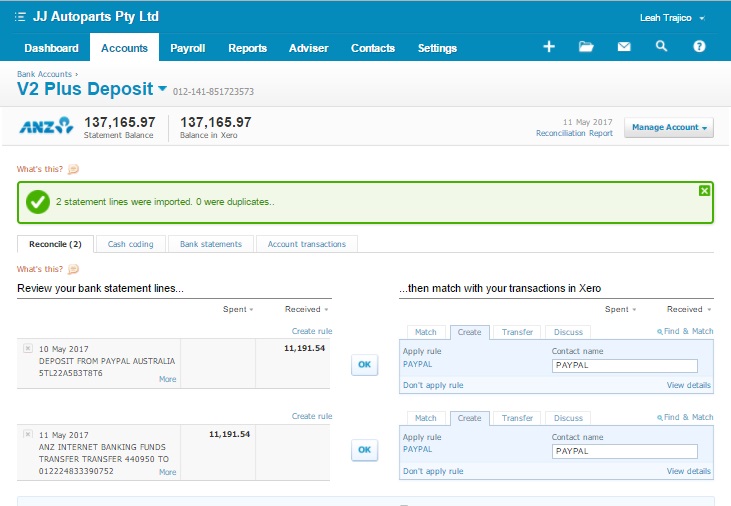Click OK for the PayPal deposit line
This screenshot has height=506, width=731.
pyautogui.click(x=365, y=364)
